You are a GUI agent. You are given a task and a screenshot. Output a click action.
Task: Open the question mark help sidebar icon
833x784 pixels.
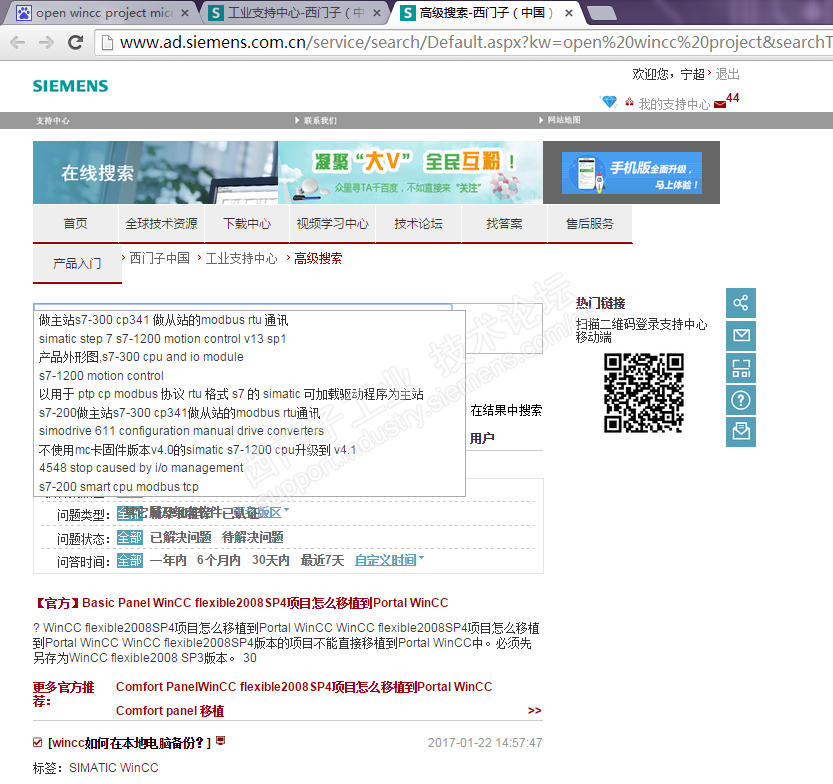(741, 399)
